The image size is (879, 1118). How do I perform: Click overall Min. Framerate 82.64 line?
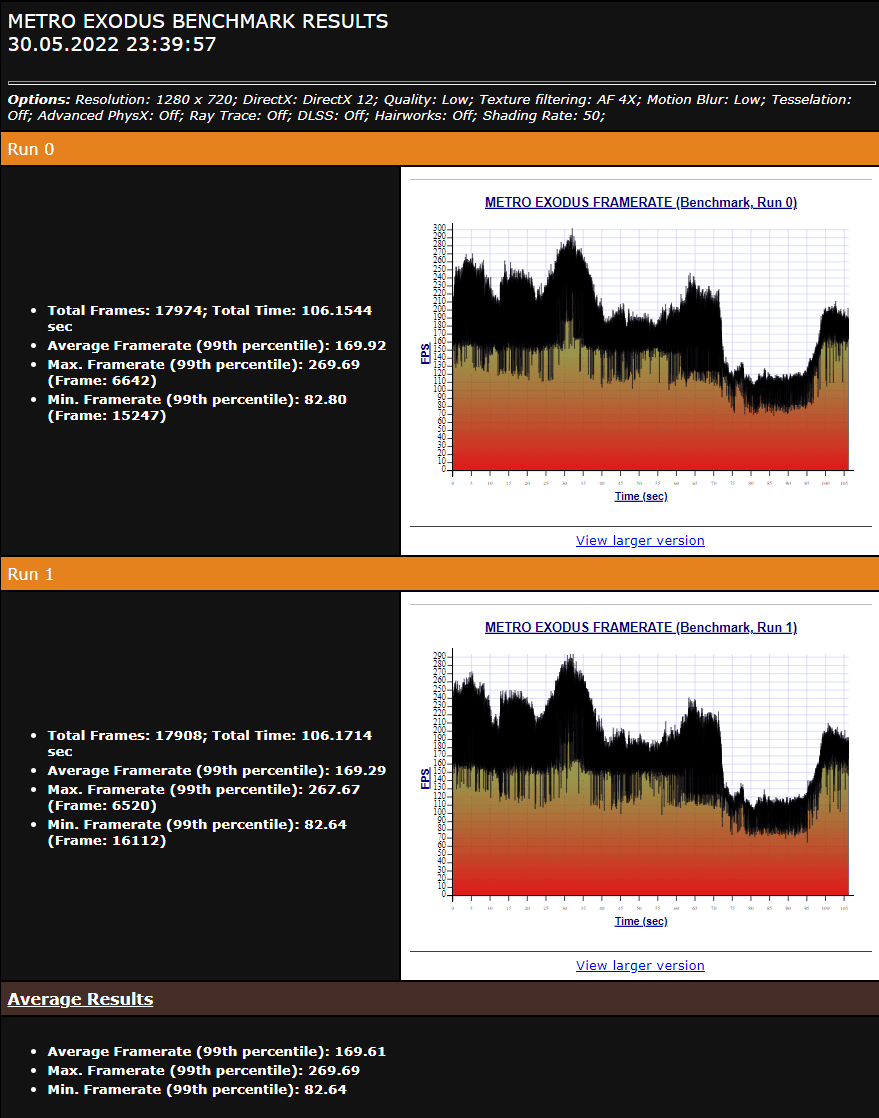(197, 1089)
